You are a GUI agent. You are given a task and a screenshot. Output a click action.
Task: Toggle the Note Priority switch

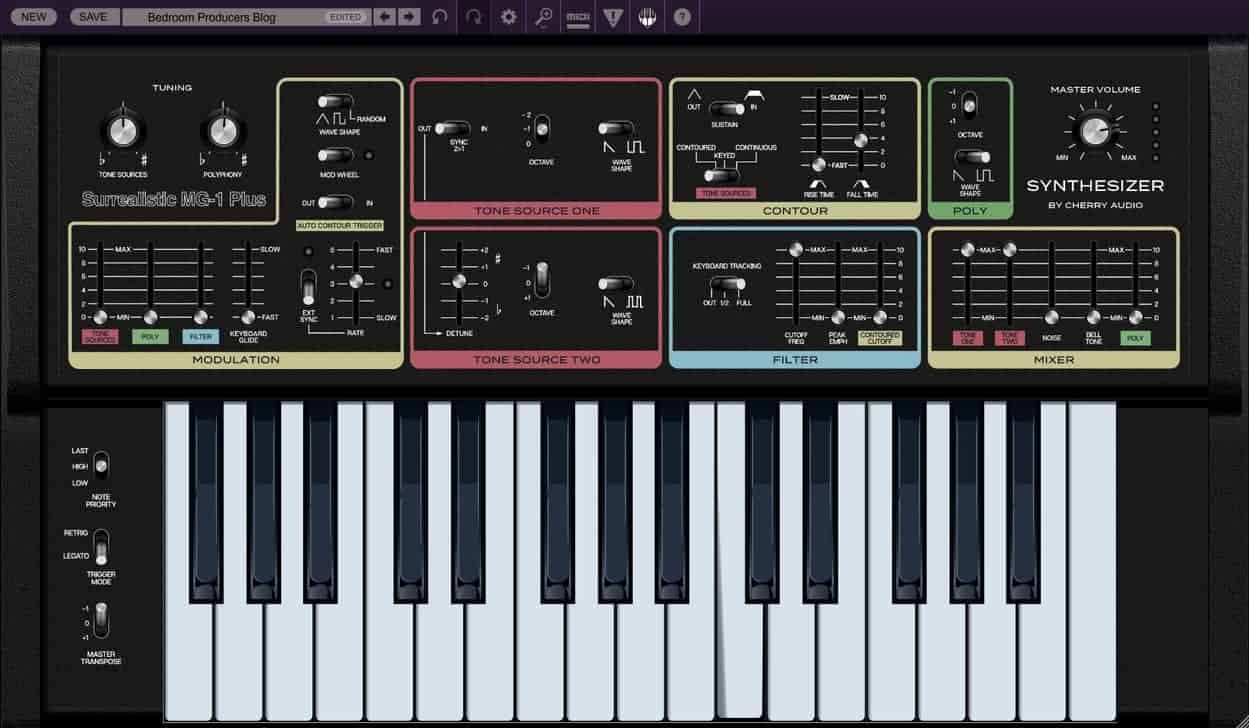(101, 466)
